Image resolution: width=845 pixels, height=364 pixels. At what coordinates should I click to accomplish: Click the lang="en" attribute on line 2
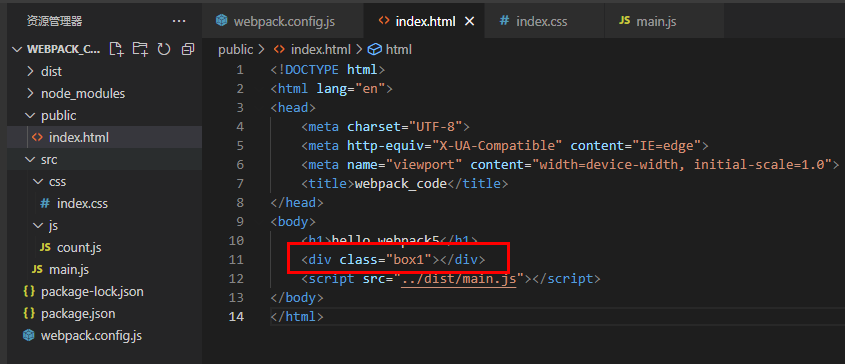point(351,88)
